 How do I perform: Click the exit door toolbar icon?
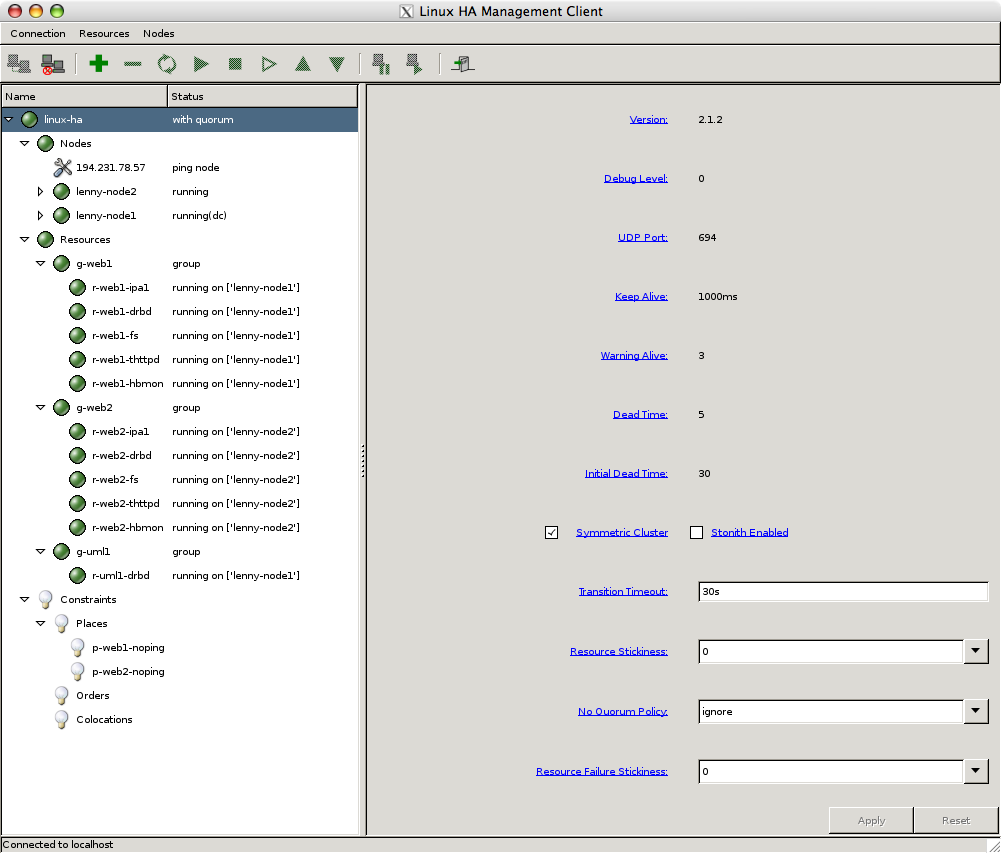pos(462,64)
